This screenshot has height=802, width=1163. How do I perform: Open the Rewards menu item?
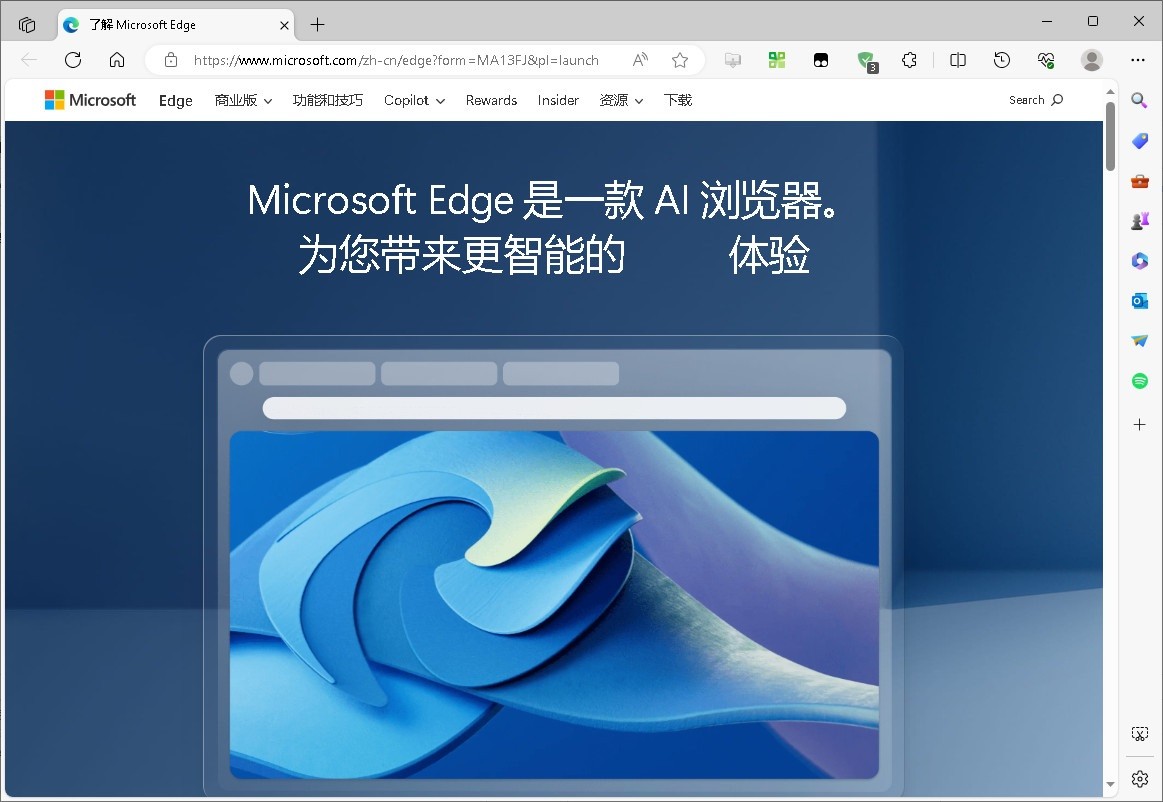click(x=491, y=100)
